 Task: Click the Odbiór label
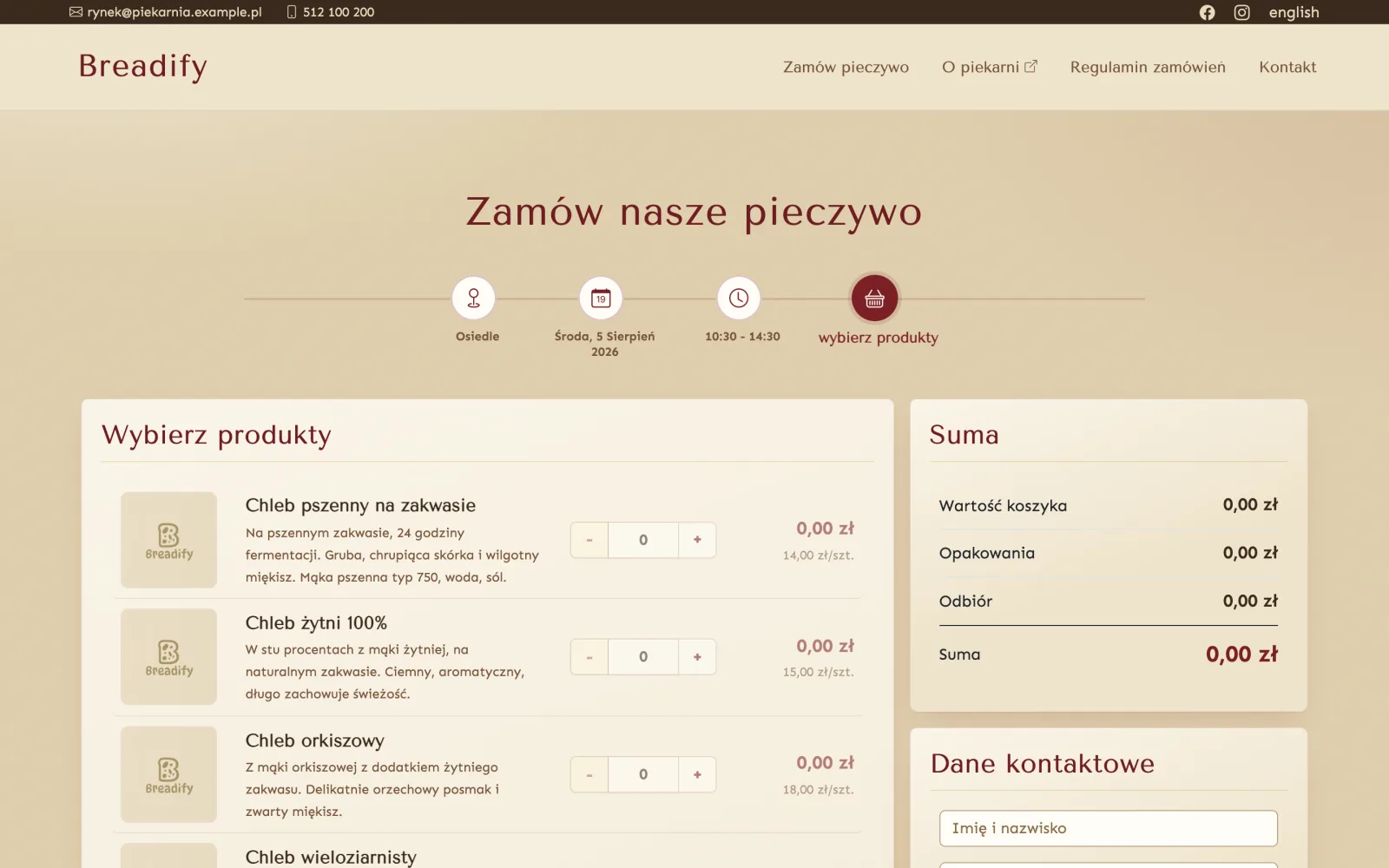tap(965, 602)
